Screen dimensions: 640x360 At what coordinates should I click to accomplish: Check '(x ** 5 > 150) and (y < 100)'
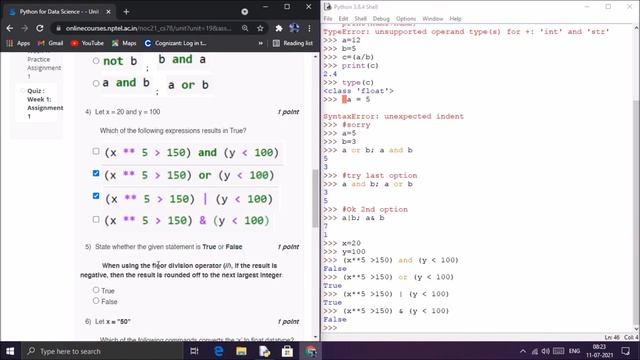coord(96,151)
